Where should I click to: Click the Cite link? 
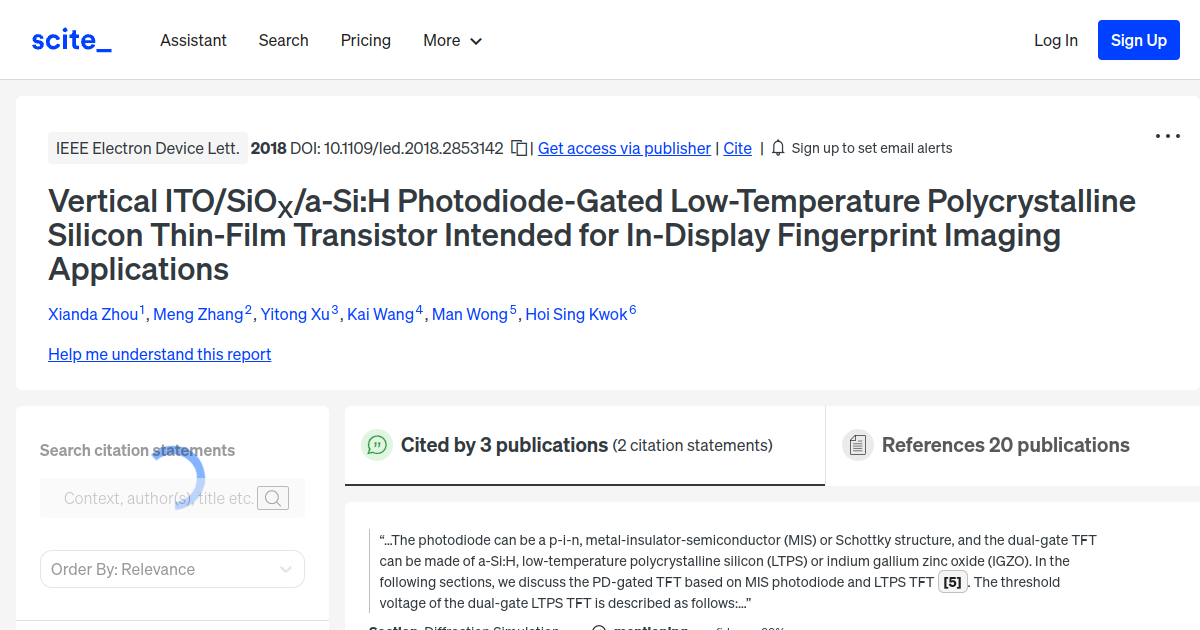pos(737,147)
